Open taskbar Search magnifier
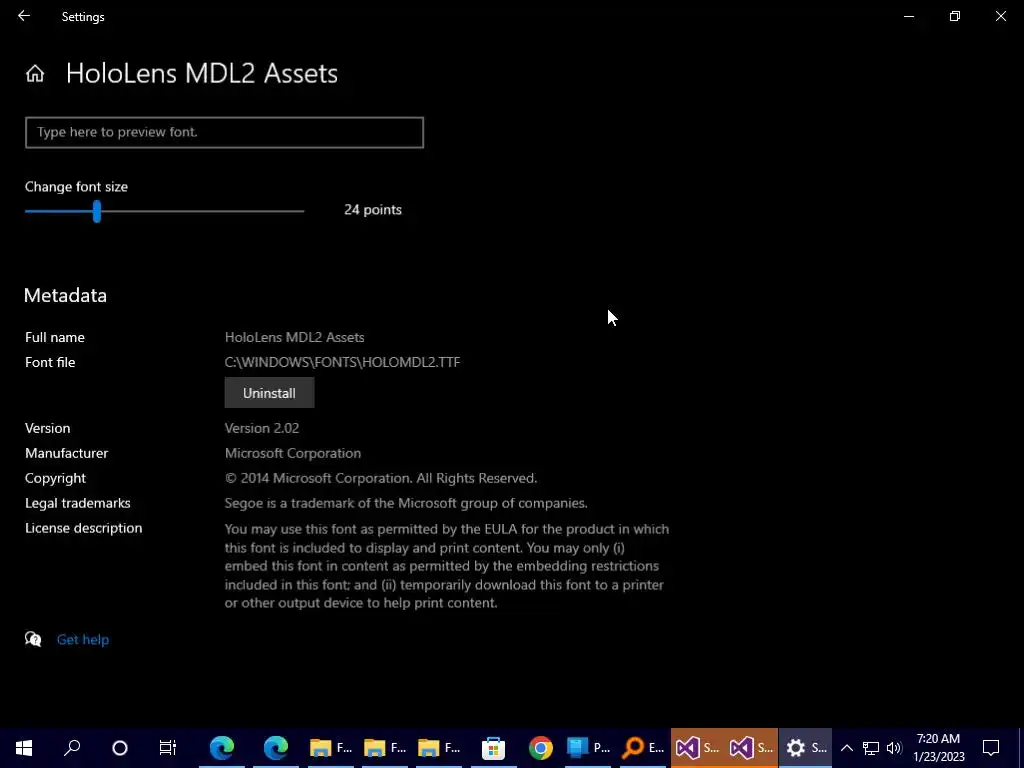Screen dimensions: 1024x768 click(72, 748)
